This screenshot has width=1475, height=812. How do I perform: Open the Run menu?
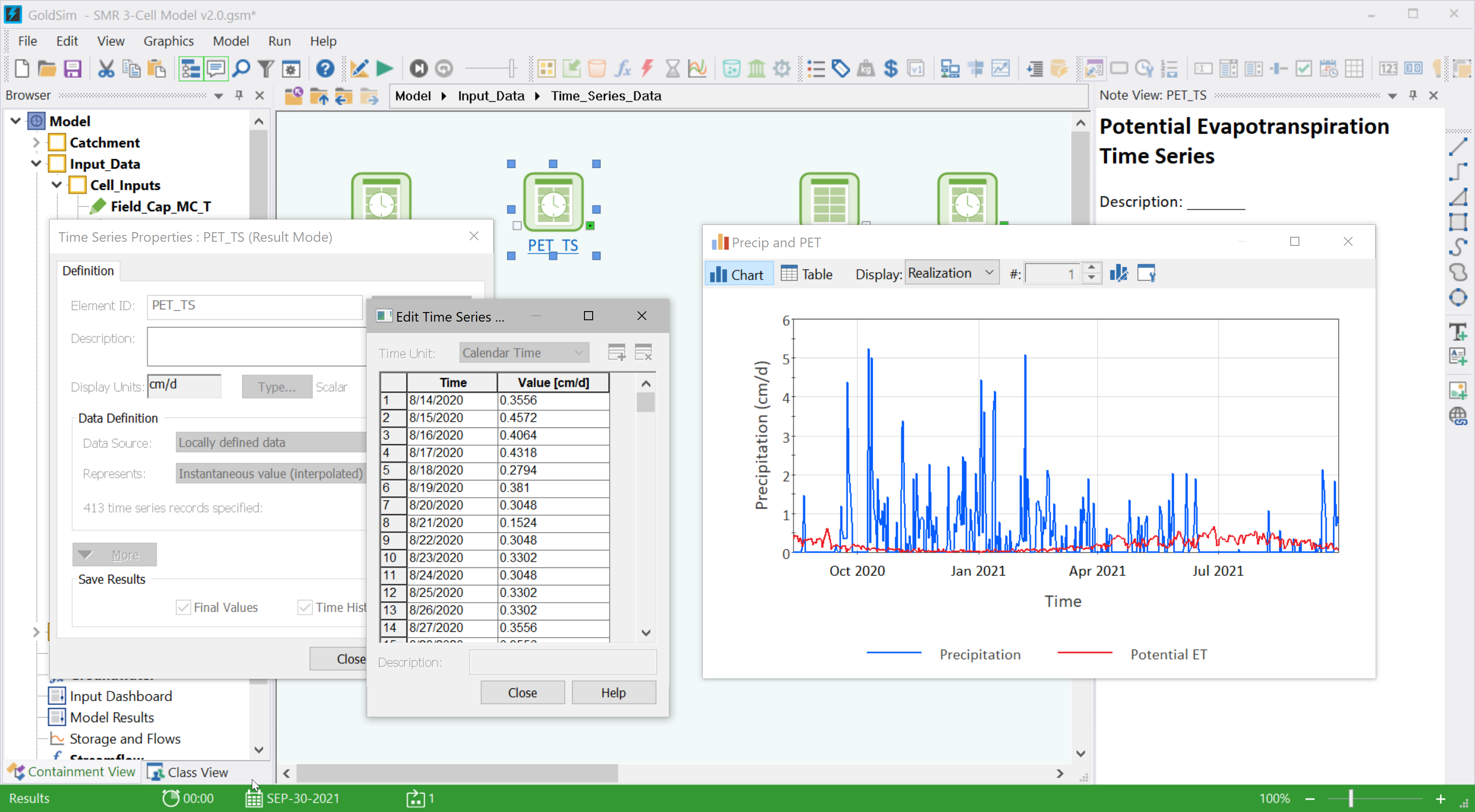279,41
